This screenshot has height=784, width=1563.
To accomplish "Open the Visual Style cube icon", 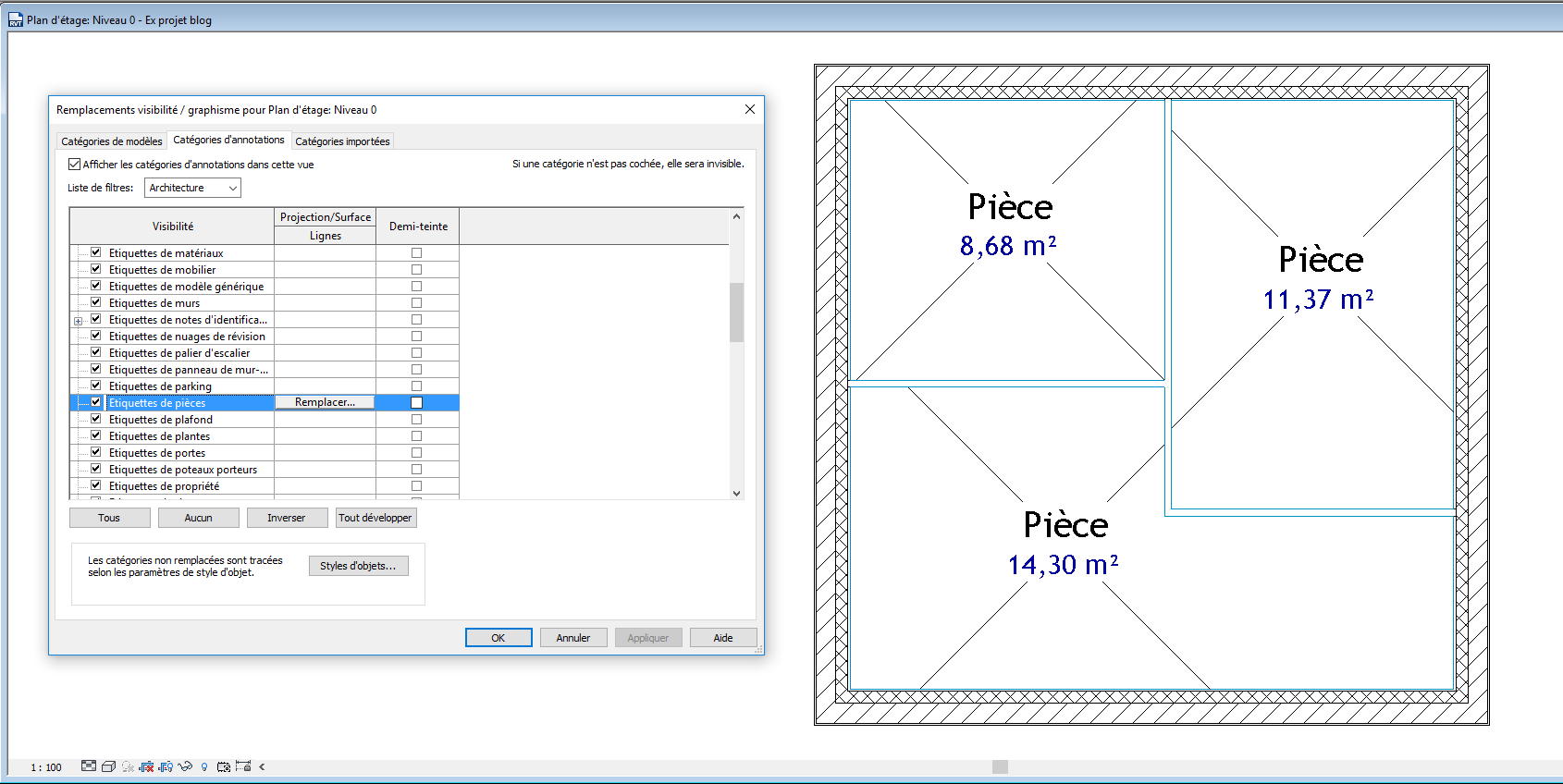I will point(108,766).
